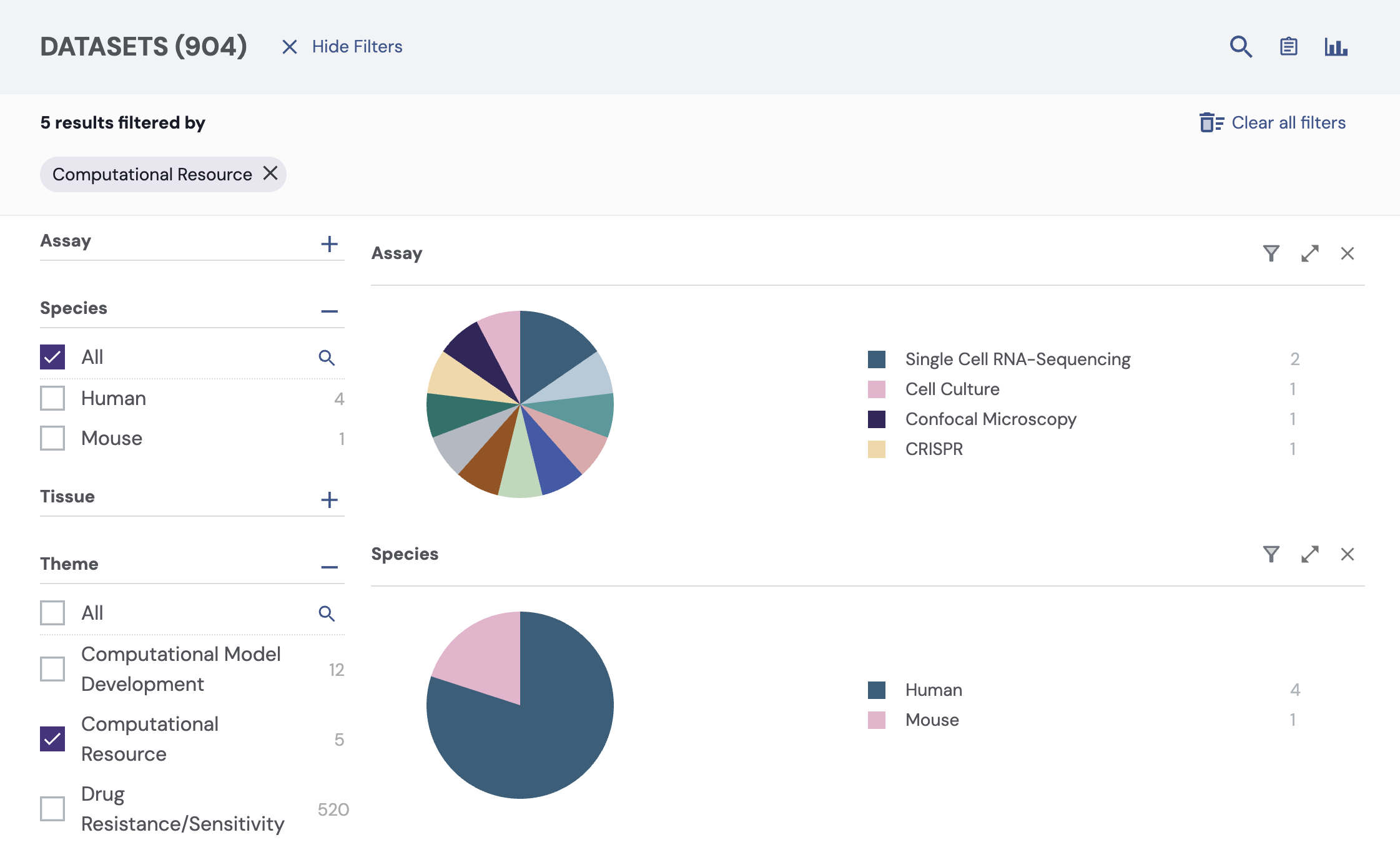Check the Human species checkbox
Screen dimensions: 1400x850
tap(52, 398)
